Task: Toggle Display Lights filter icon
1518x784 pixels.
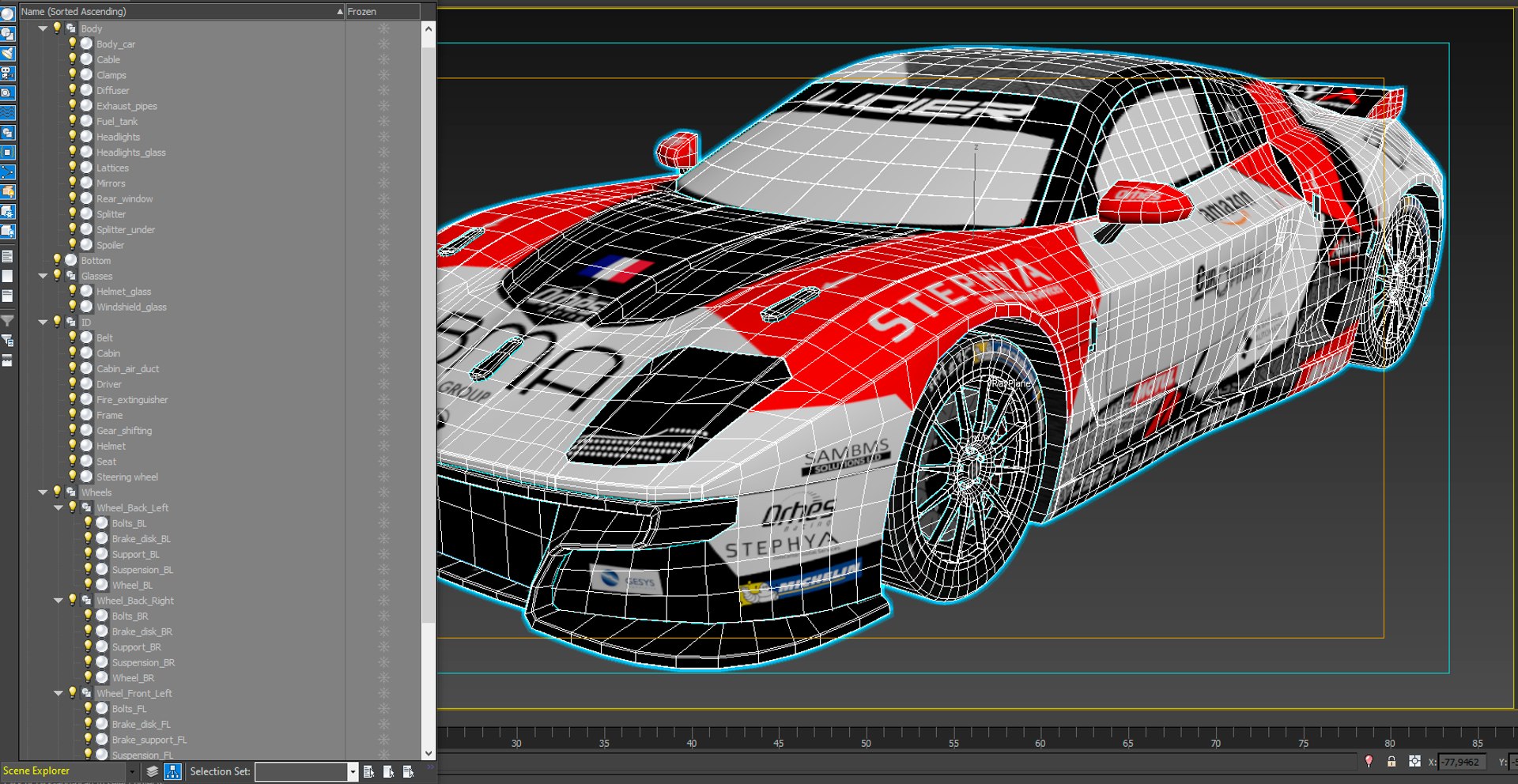Action: point(7,54)
